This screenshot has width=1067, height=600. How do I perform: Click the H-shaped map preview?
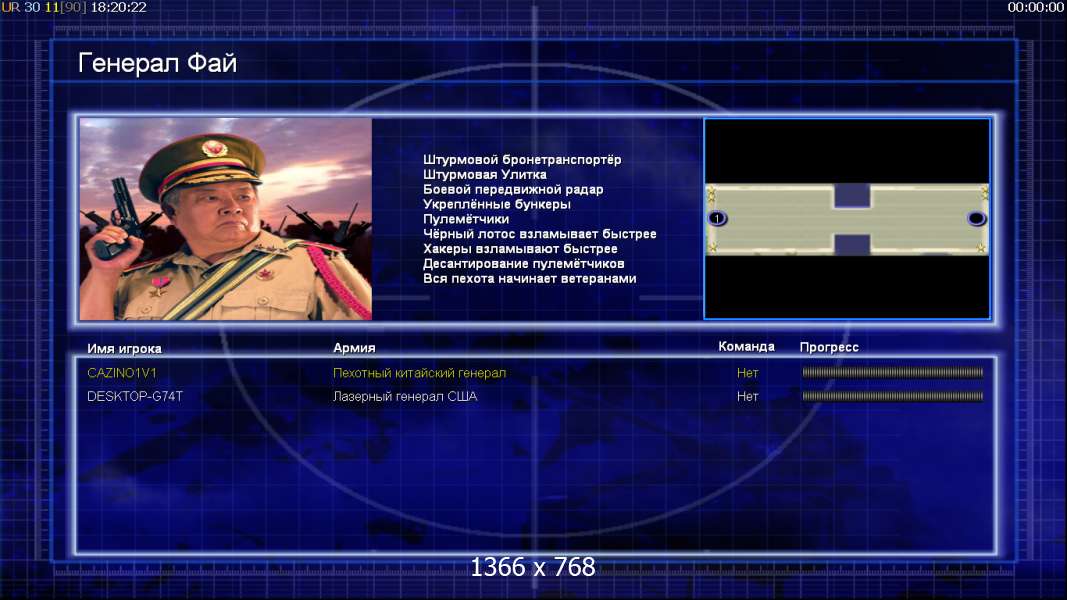click(847, 218)
